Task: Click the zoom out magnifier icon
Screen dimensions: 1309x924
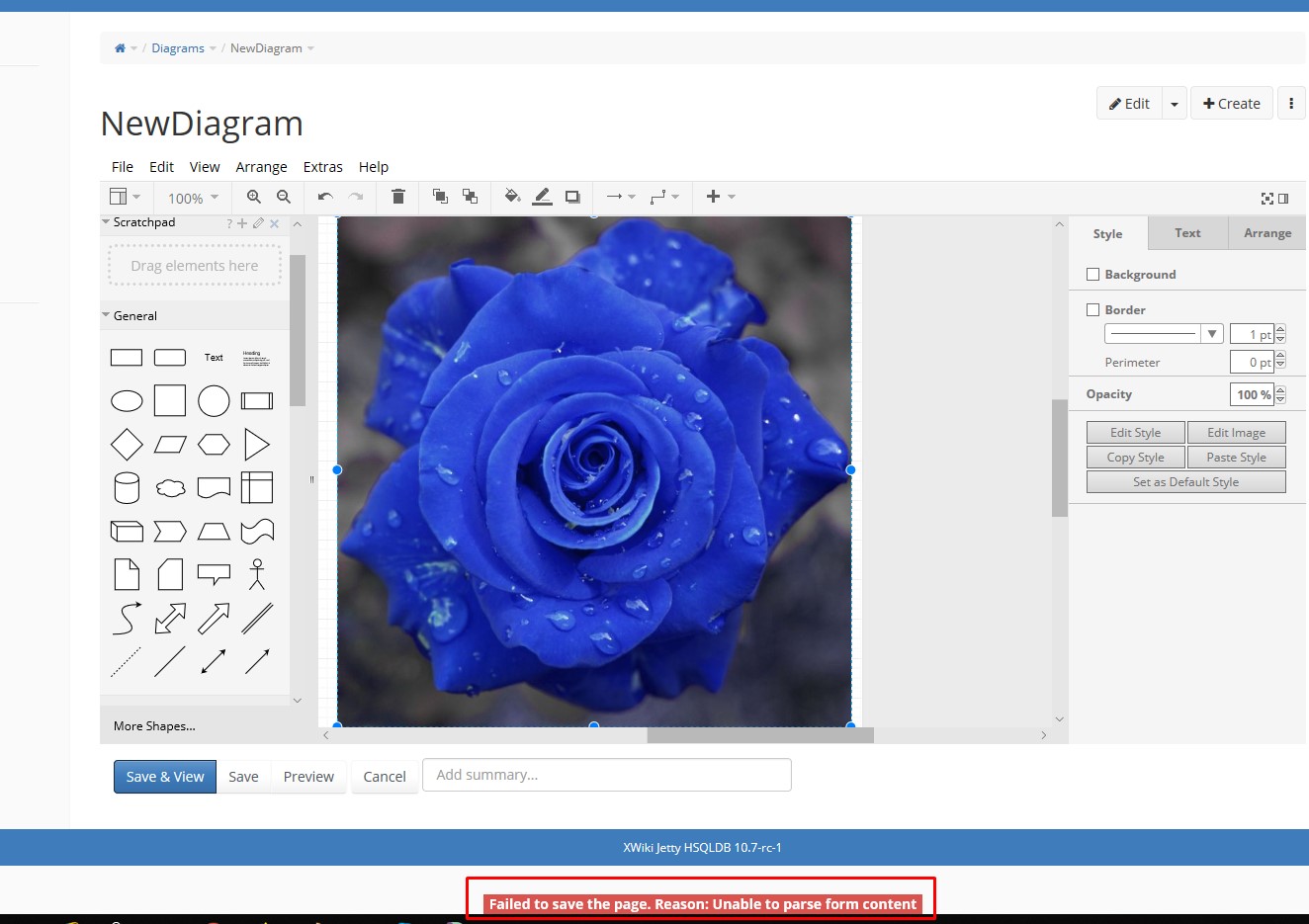Action: pyautogui.click(x=284, y=197)
